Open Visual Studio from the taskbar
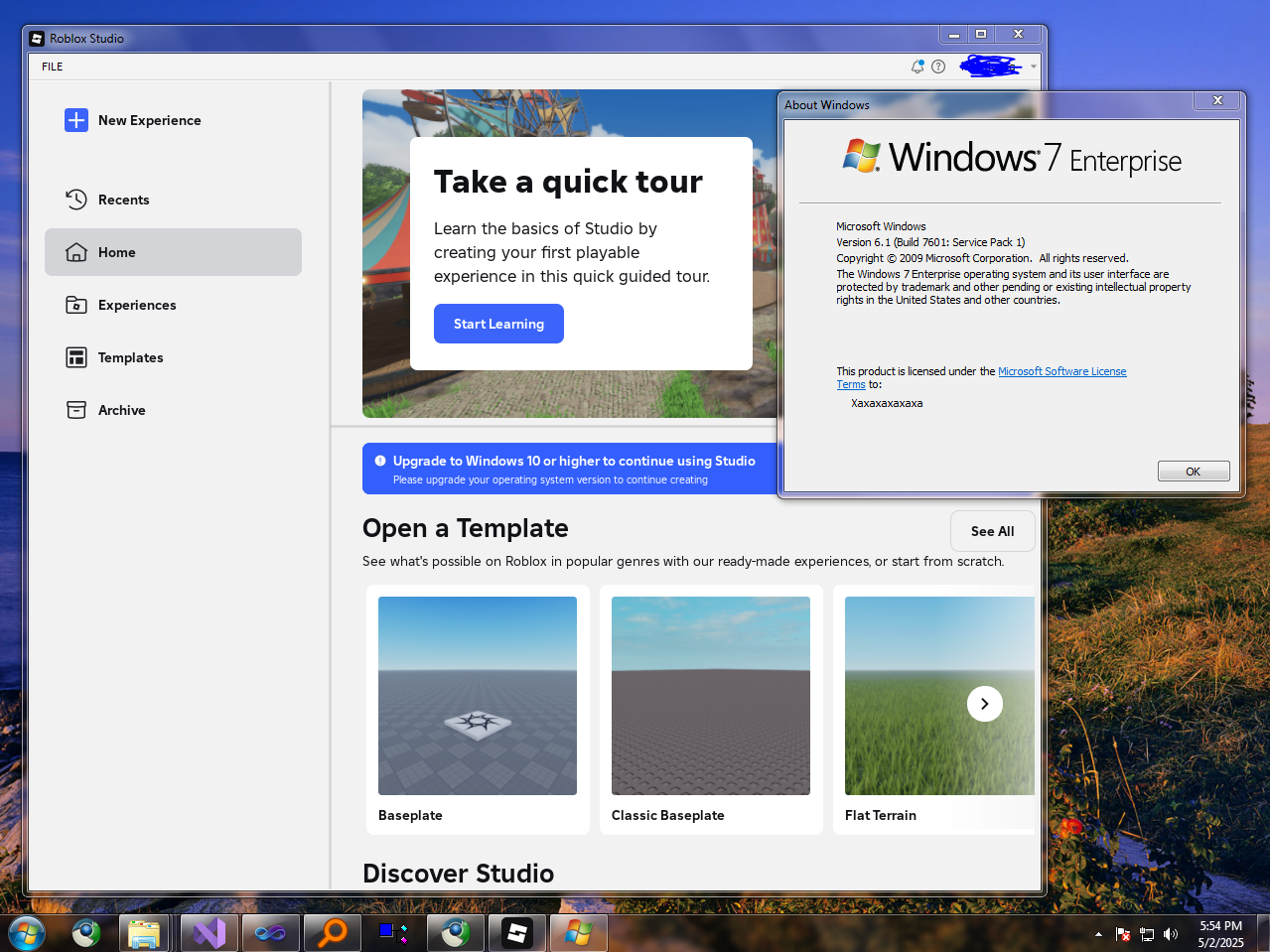 pos(209,933)
